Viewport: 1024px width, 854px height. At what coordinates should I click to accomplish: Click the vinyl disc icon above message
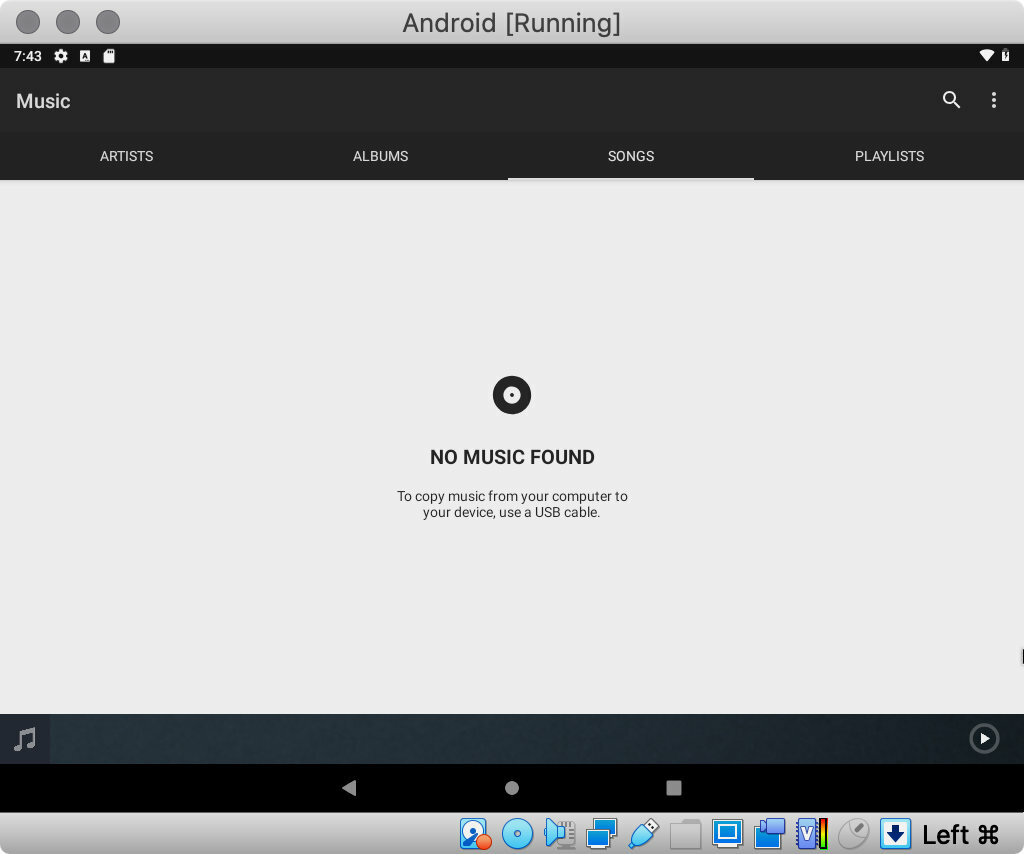pyautogui.click(x=512, y=395)
